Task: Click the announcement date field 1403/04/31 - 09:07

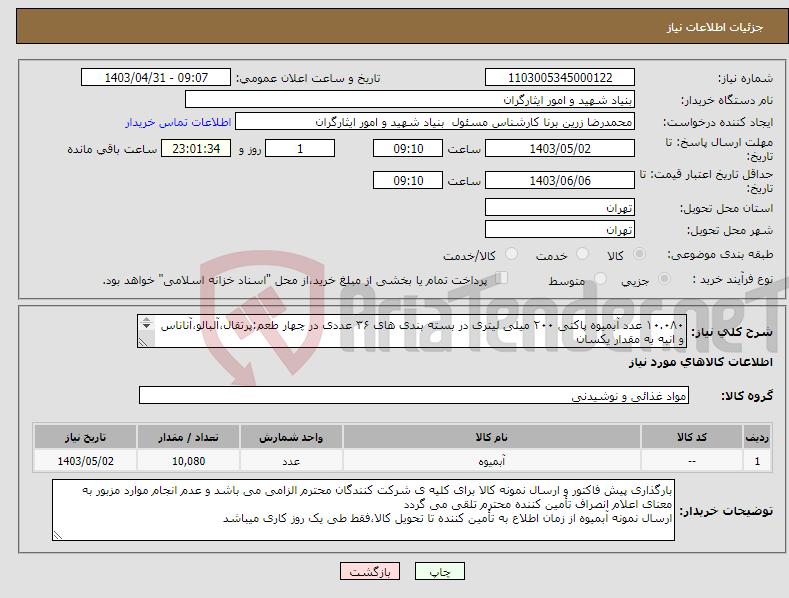Action: pyautogui.click(x=156, y=78)
